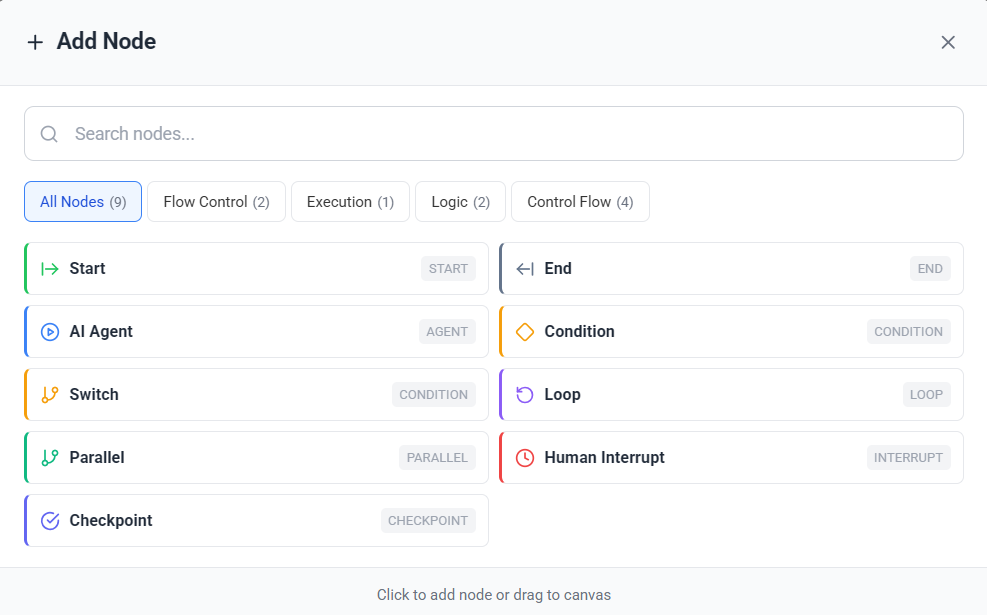Viewport: 987px width, 615px height.
Task: Click the Condition diamond icon
Action: click(525, 332)
